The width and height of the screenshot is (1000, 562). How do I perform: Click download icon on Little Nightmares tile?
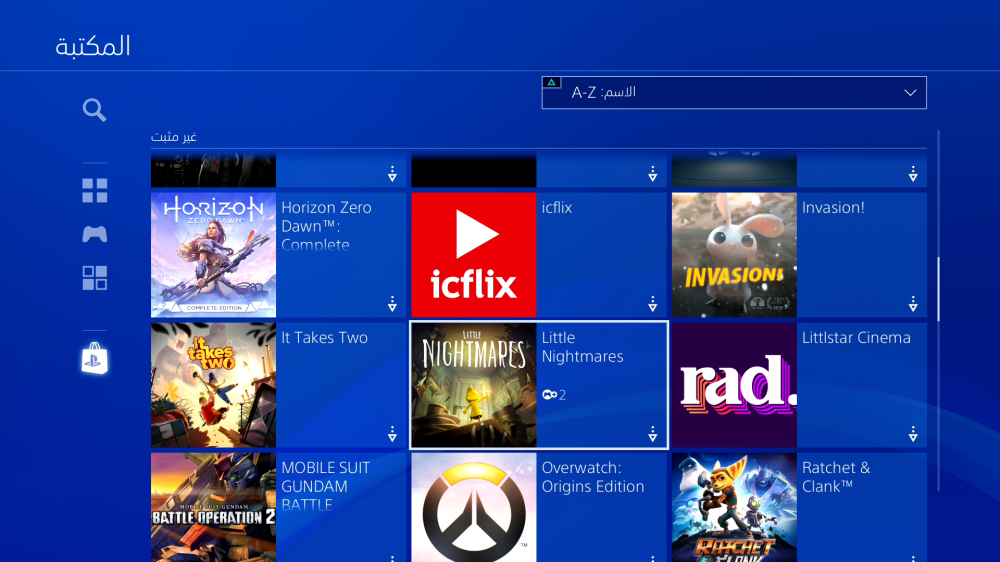pyautogui.click(x=652, y=434)
